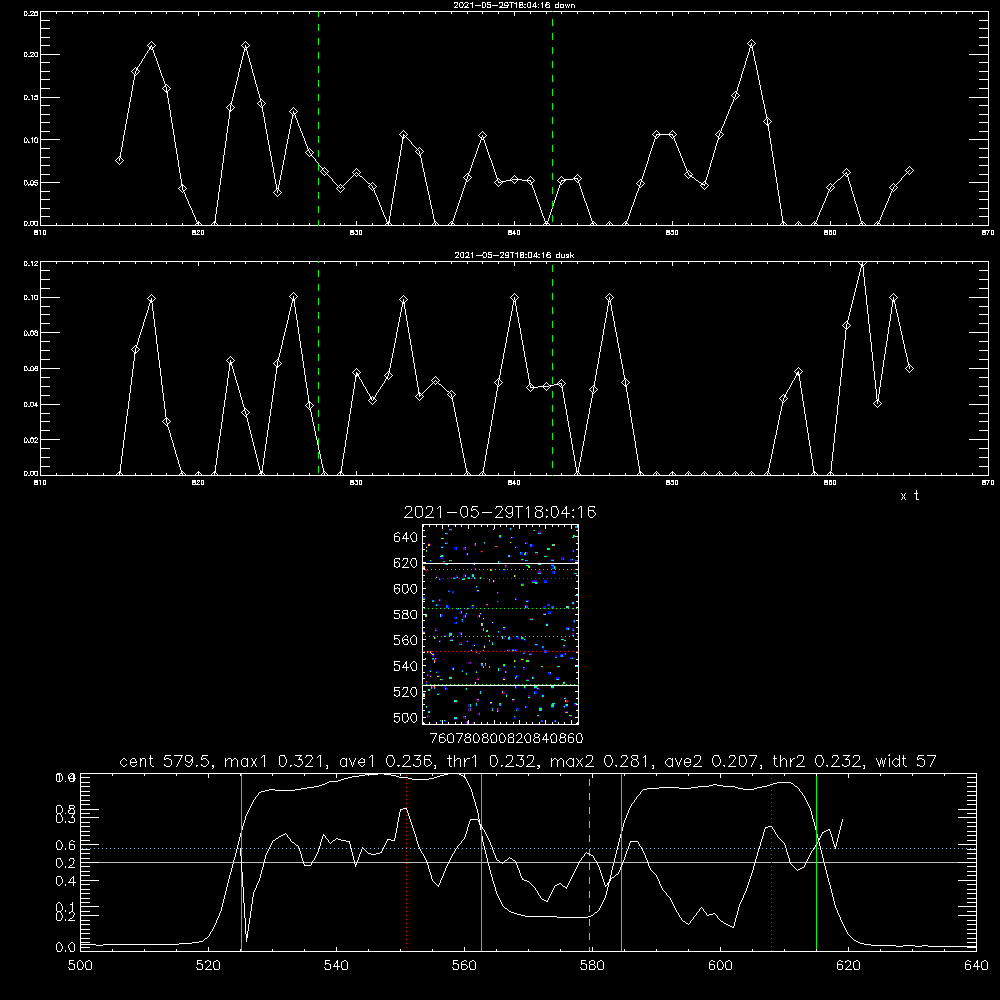Click the scatter image thumbnail in the center
Image resolution: width=1000 pixels, height=1000 pixels.
tap(501, 624)
